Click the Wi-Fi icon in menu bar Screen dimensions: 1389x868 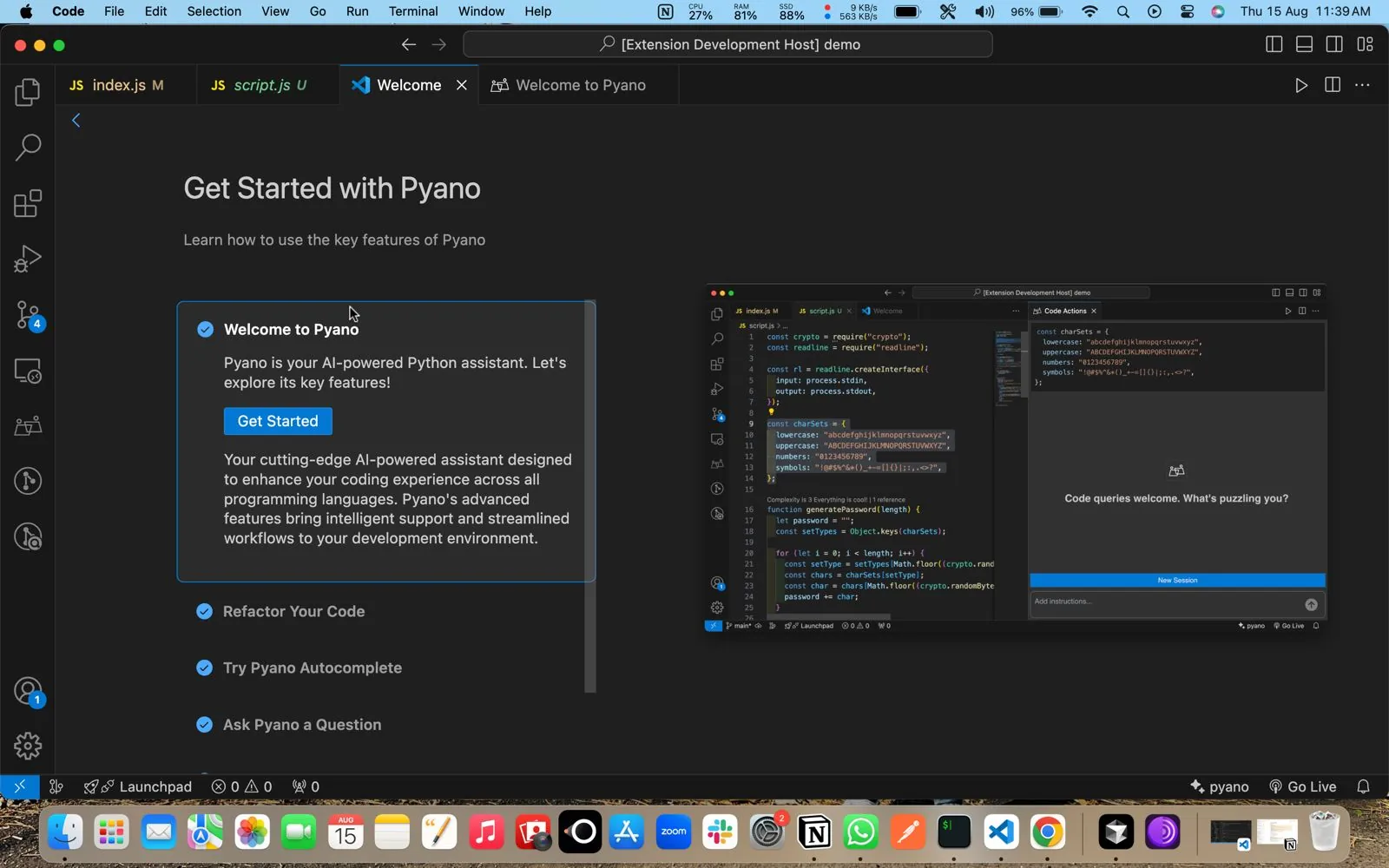tap(1089, 11)
